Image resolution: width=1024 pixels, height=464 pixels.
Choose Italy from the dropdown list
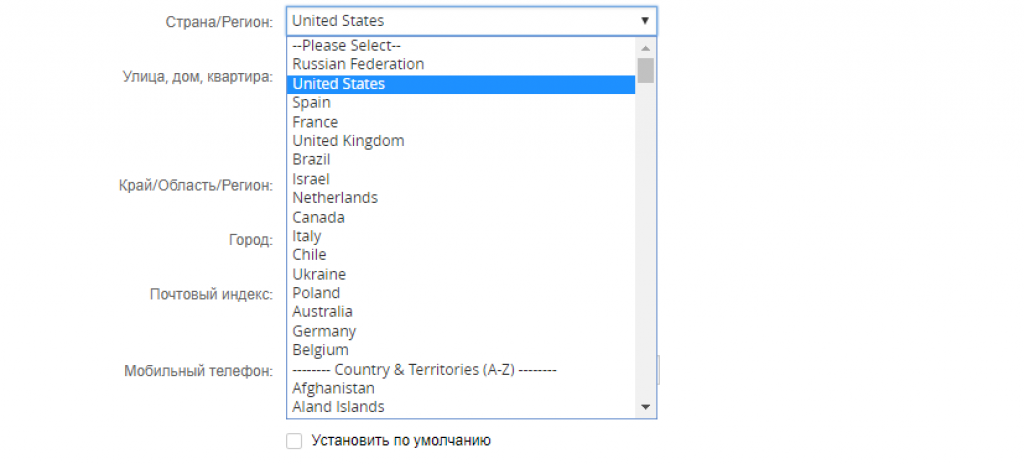point(307,236)
